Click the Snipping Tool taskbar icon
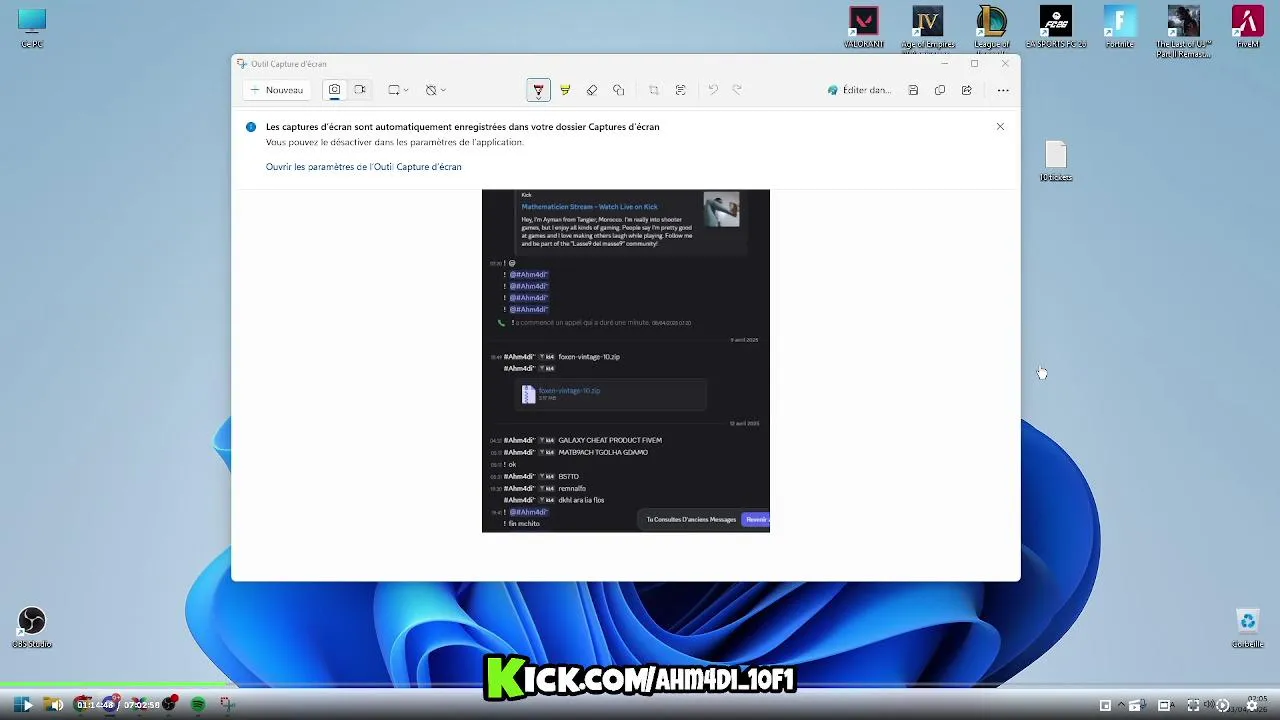The width and height of the screenshot is (1280, 720). coord(227,705)
